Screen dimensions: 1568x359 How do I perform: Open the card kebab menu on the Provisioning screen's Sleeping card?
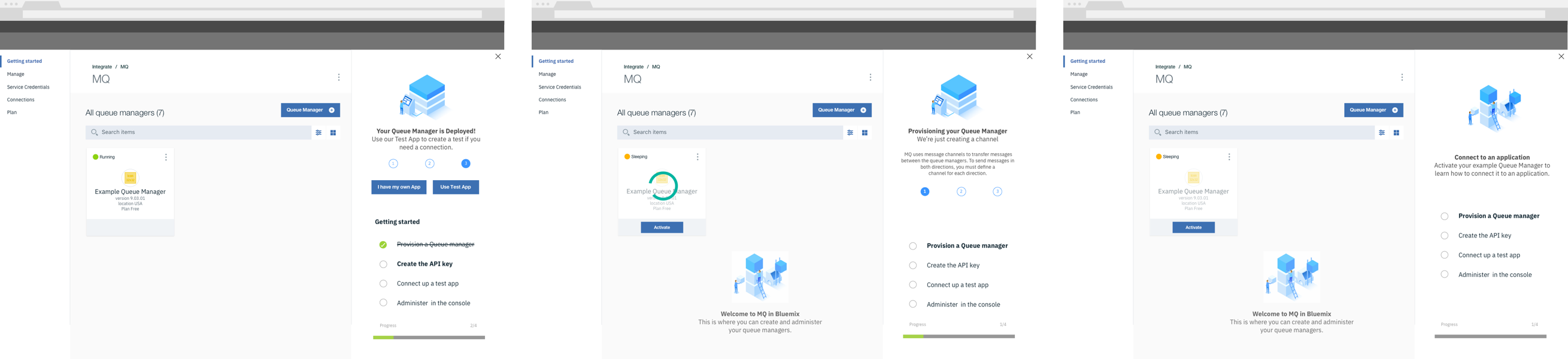697,157
